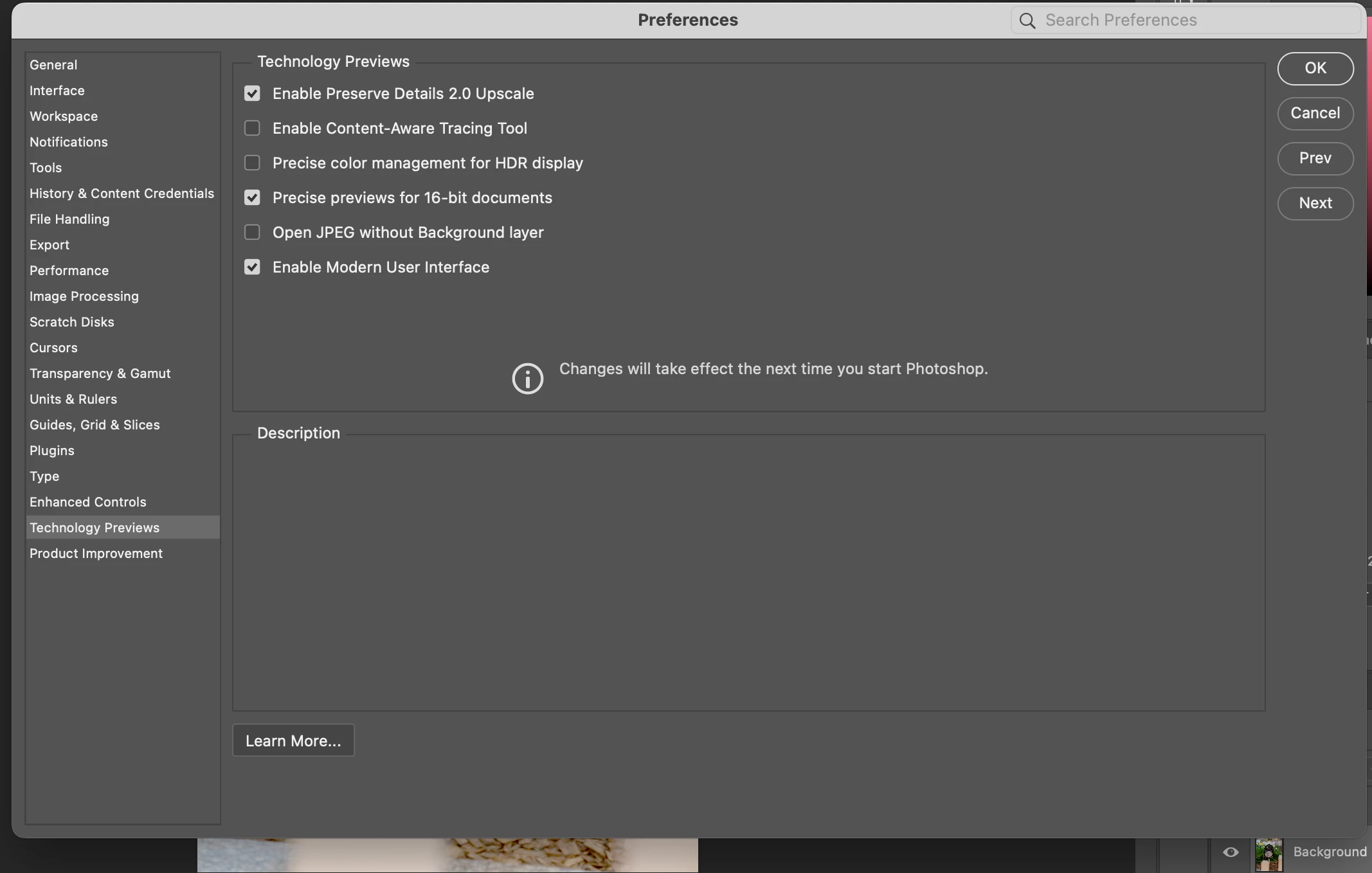Select the Technology Previews category
The height and width of the screenshot is (873, 1372).
(123, 528)
